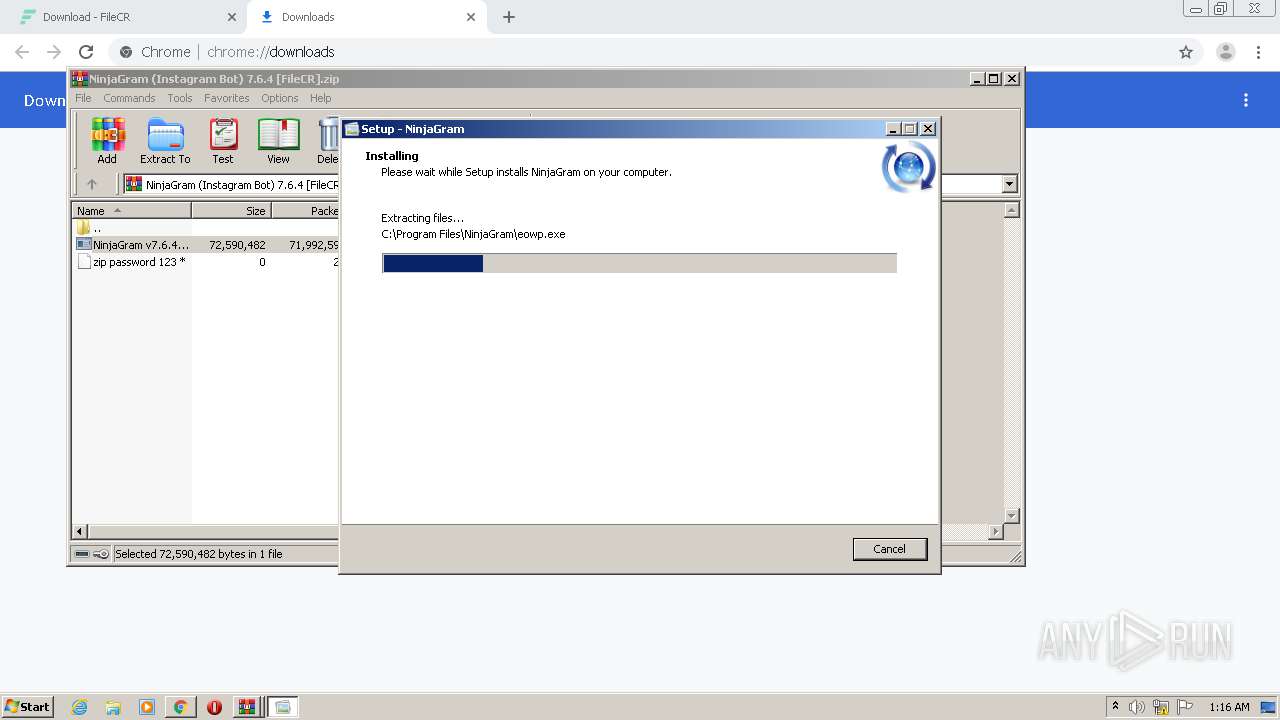Open the File menu in WinRAR
Viewport: 1280px width, 720px height.
coord(83,98)
